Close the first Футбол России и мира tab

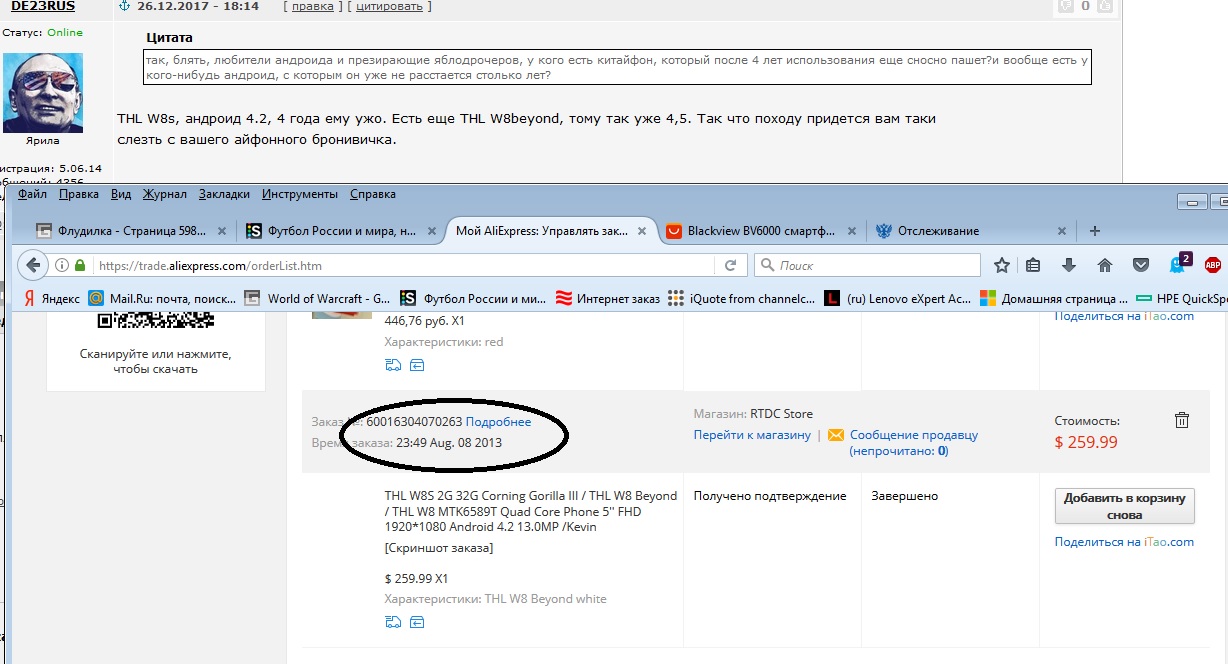coord(430,231)
